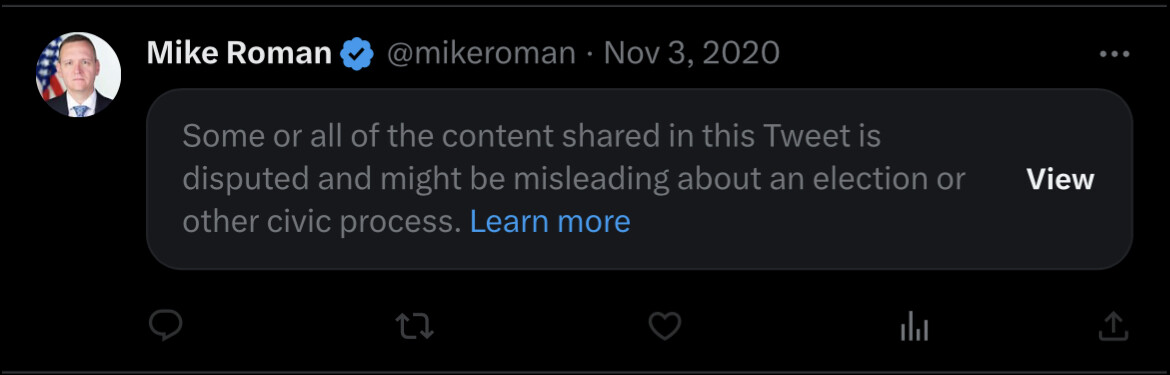Click View to reveal hidden tweet
The height and width of the screenshot is (375, 1170).
(1060, 179)
